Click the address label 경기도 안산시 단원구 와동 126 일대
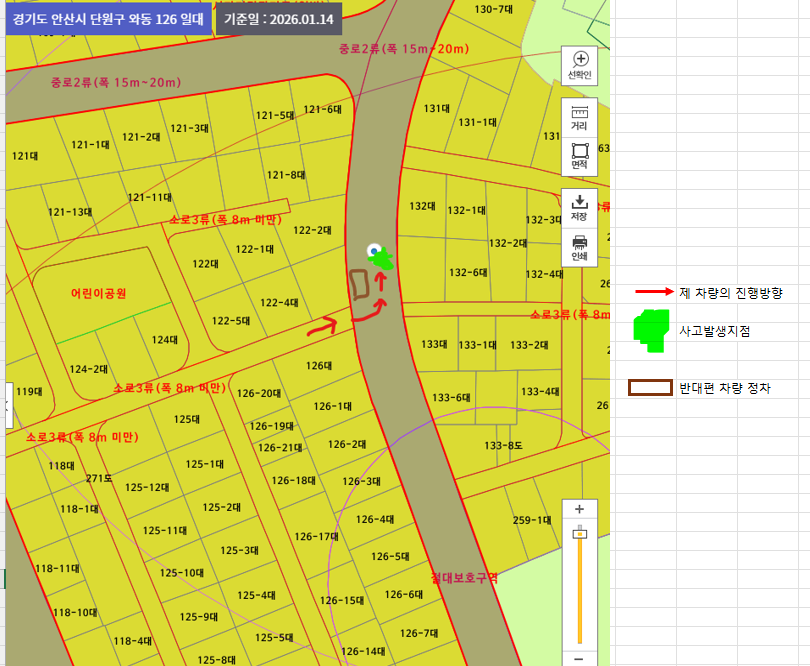Image resolution: width=810 pixels, height=666 pixels. pos(108,19)
